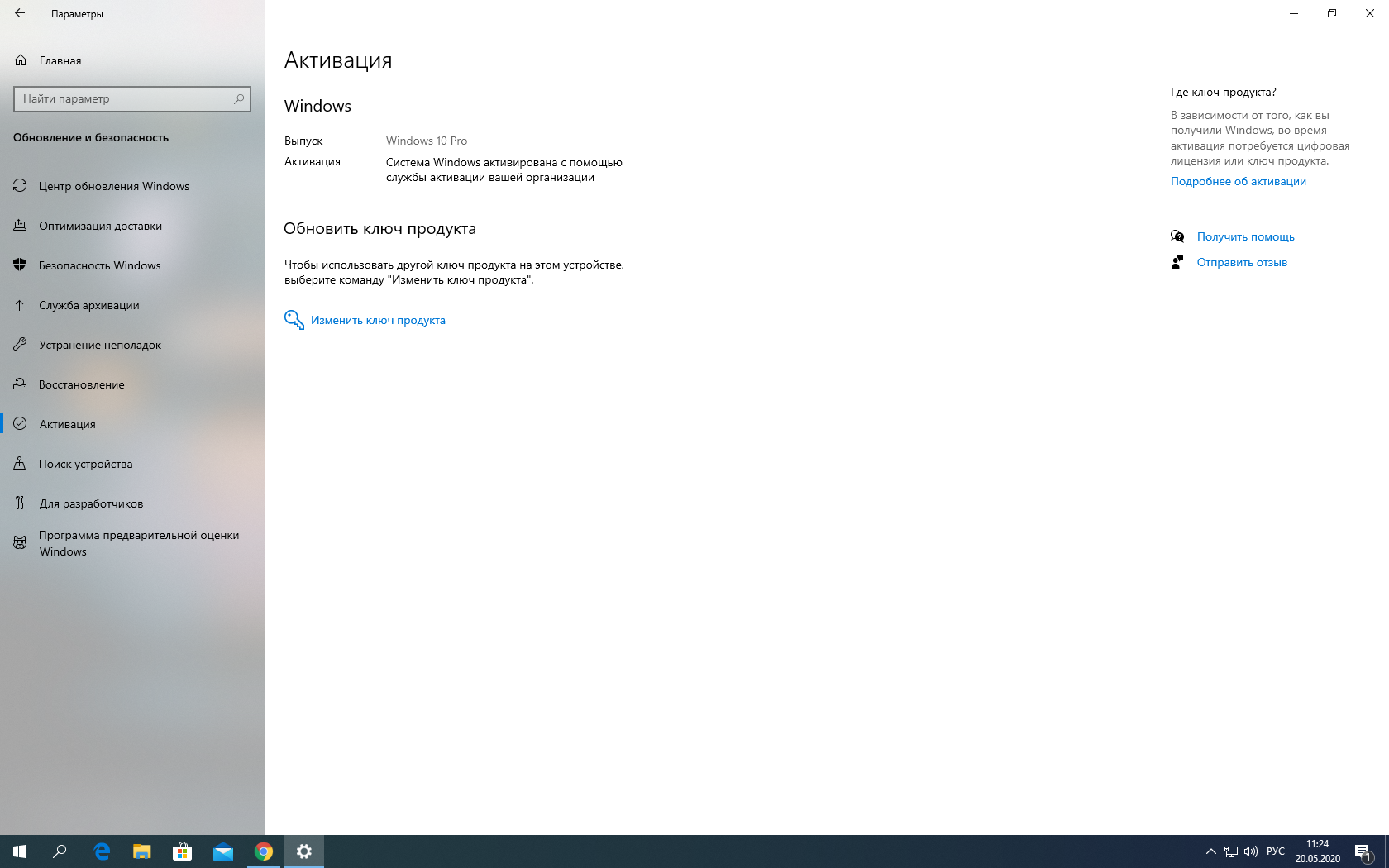Click the search magnifier in Найти параметр box
Image resolution: width=1389 pixels, height=868 pixels.
tap(239, 98)
